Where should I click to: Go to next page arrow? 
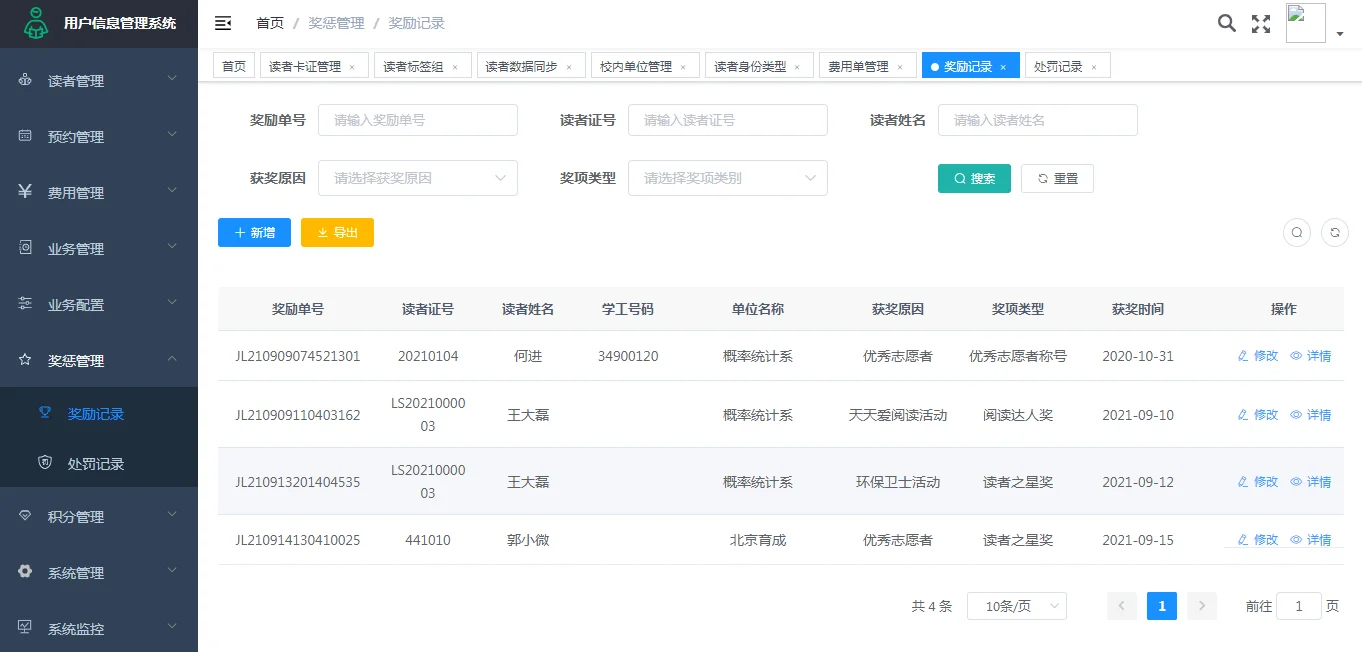[x=1202, y=606]
